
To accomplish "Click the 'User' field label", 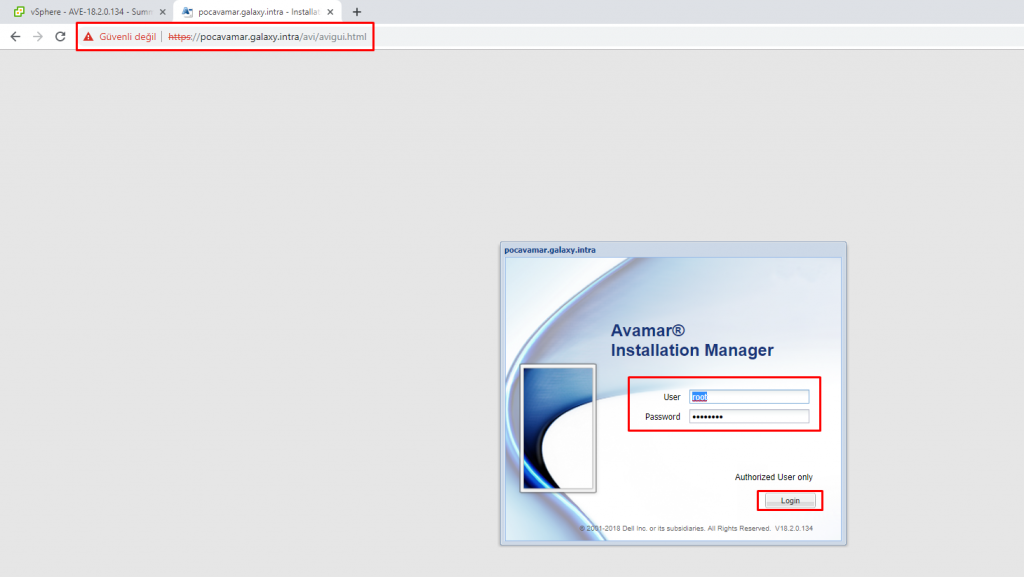I will 671,397.
